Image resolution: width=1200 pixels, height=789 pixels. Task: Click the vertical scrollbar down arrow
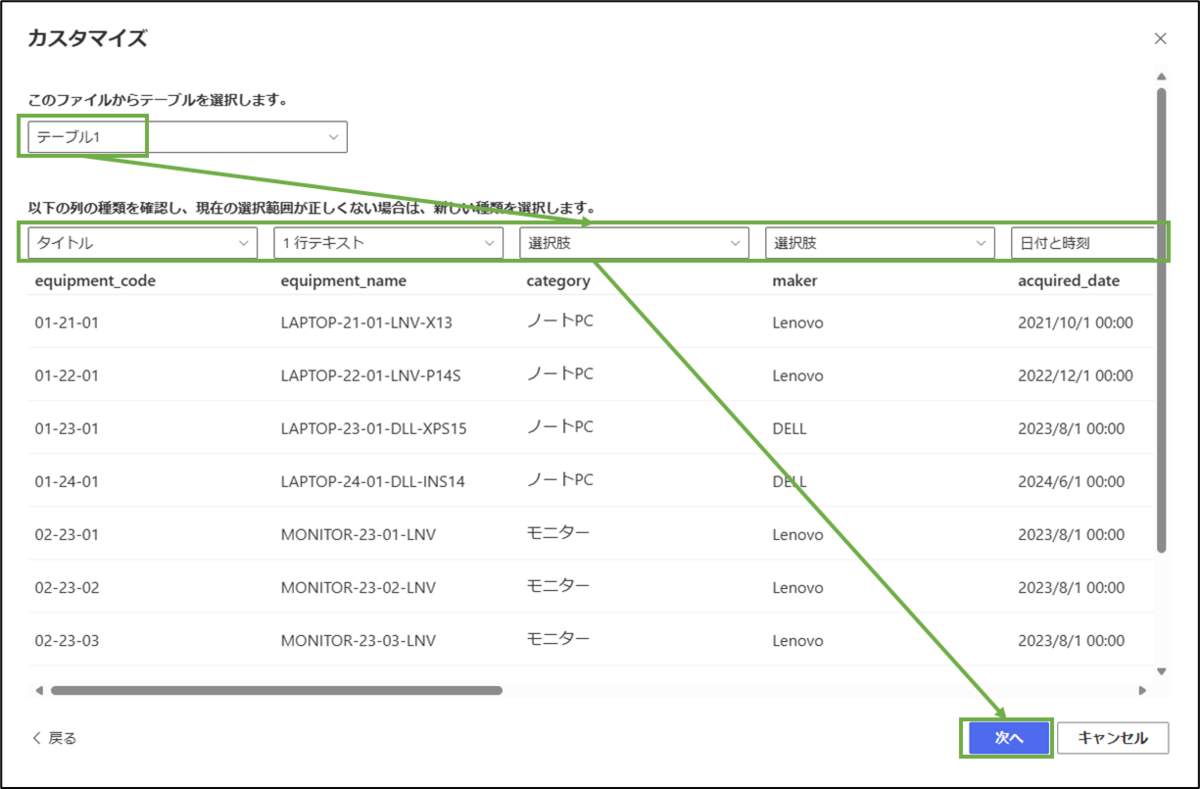1161,672
